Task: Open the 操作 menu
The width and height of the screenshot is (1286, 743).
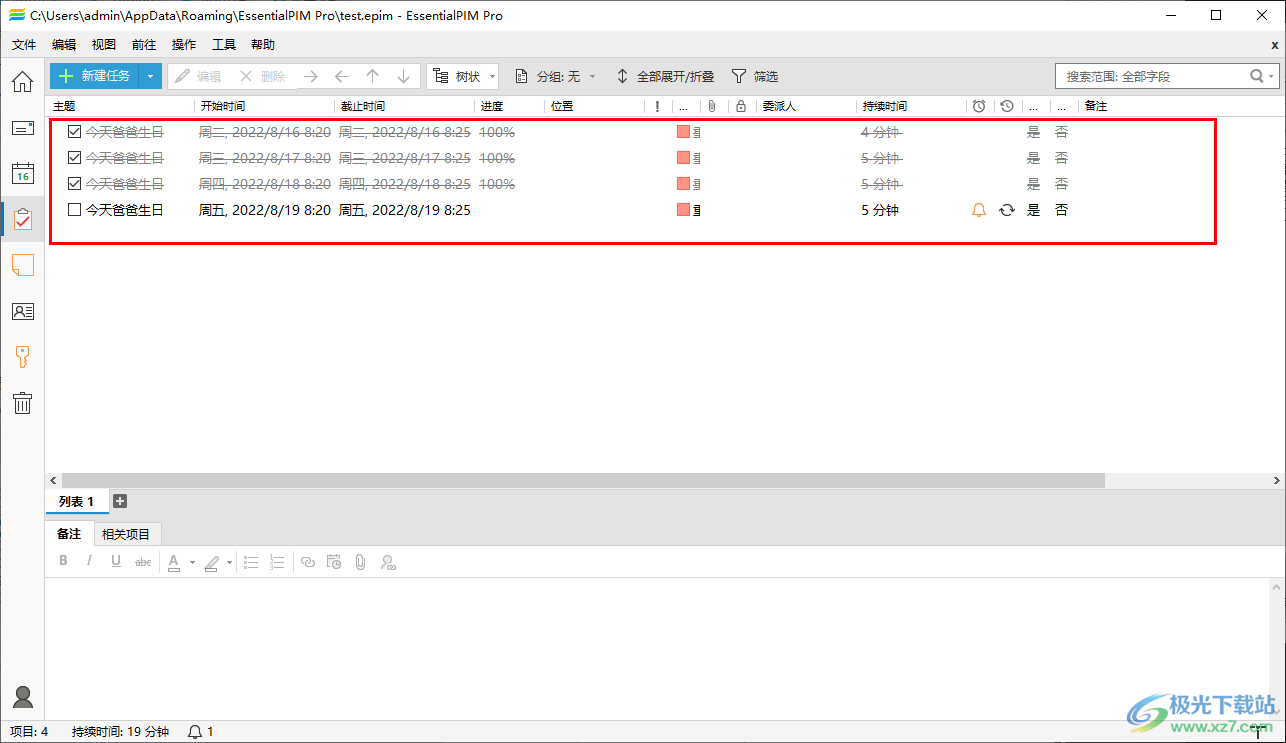Action: click(184, 45)
